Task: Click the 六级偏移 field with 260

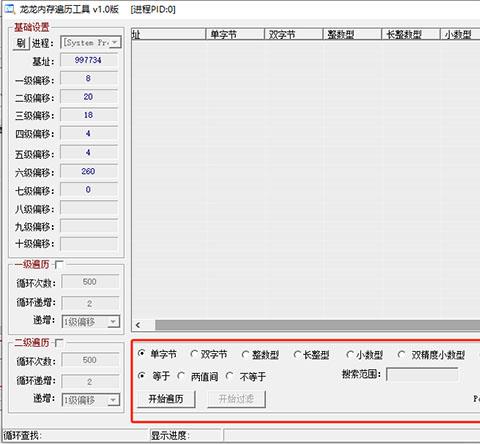Action: [x=89, y=171]
